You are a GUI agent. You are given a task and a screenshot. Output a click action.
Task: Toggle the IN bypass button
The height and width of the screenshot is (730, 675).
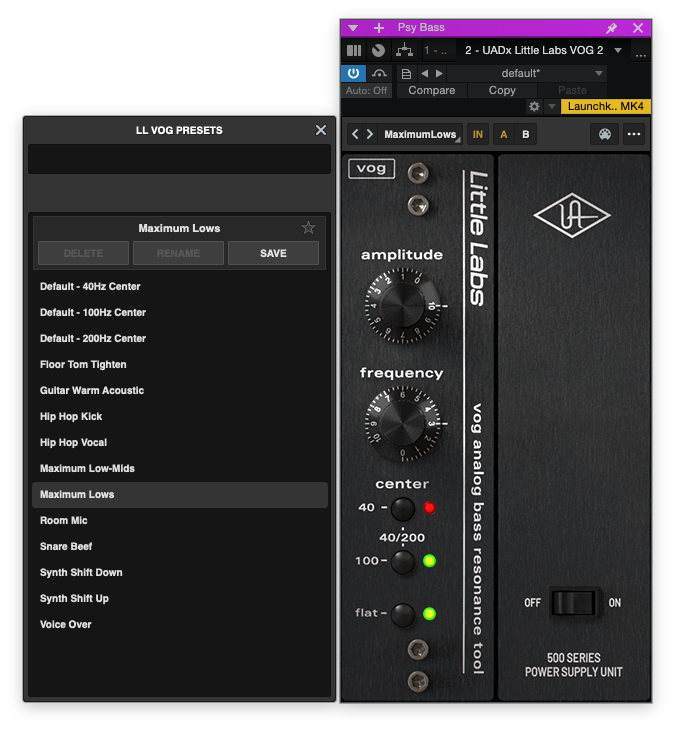(478, 134)
